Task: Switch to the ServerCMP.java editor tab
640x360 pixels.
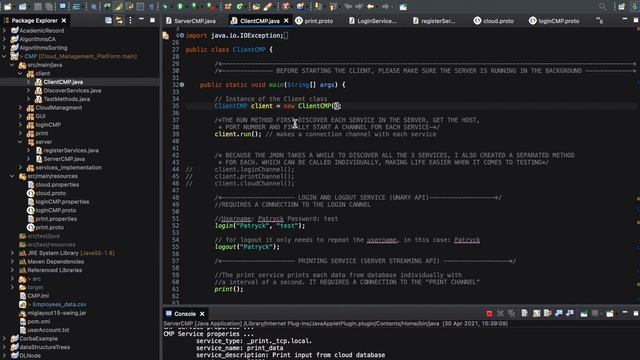Action: click(191, 21)
